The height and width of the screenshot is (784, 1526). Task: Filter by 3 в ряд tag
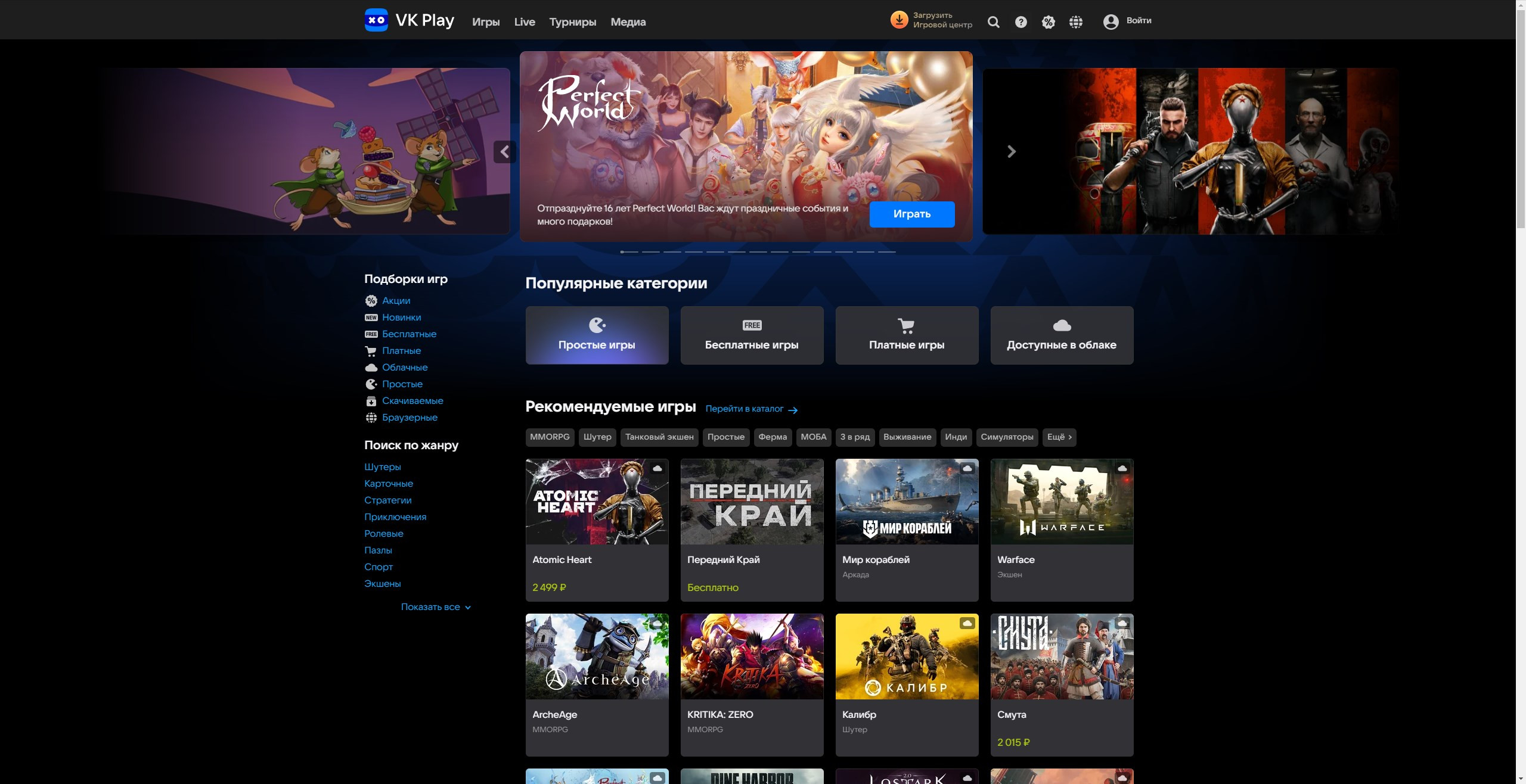pos(855,437)
